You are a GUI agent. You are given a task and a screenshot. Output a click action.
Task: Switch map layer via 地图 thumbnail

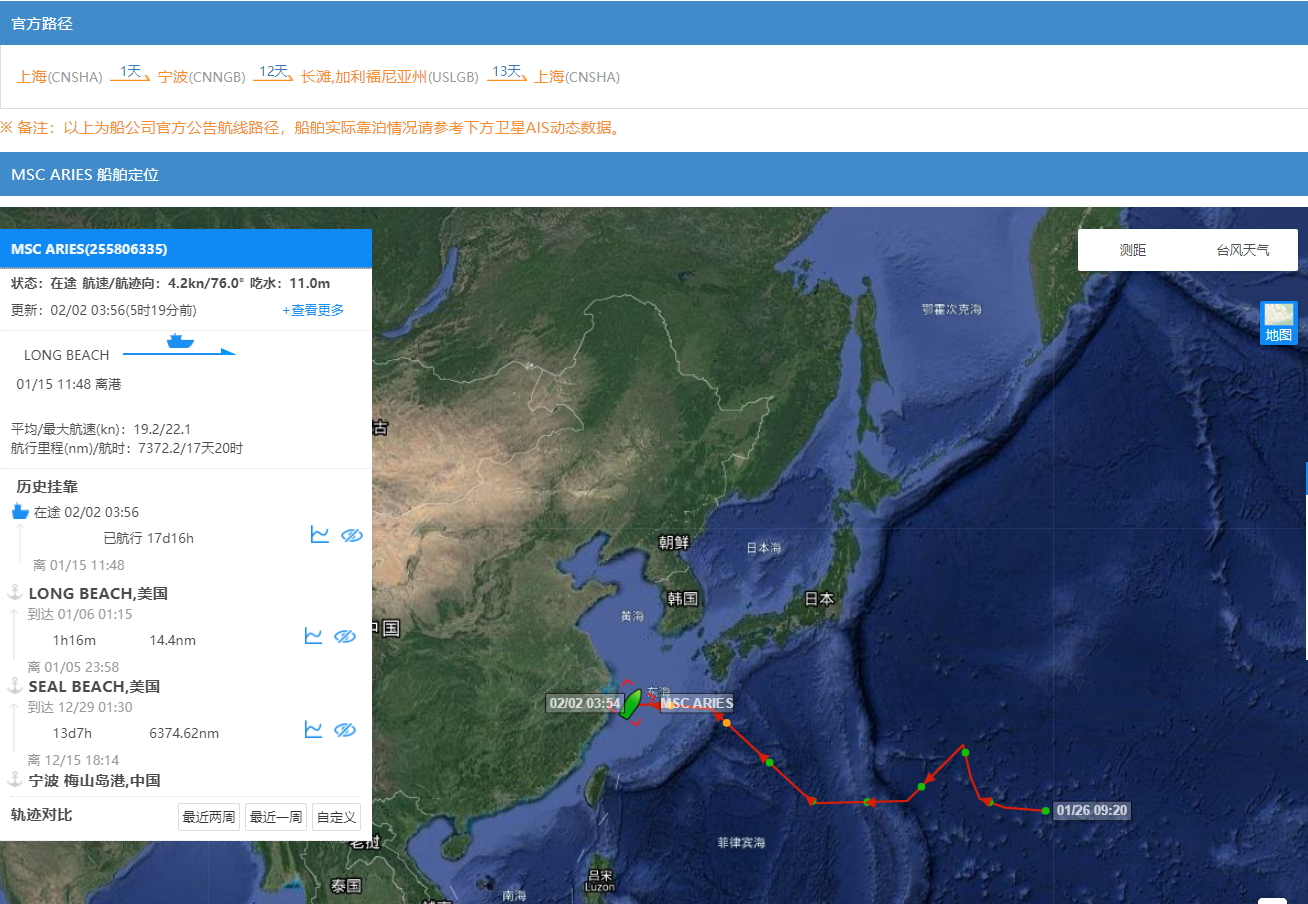[x=1278, y=323]
